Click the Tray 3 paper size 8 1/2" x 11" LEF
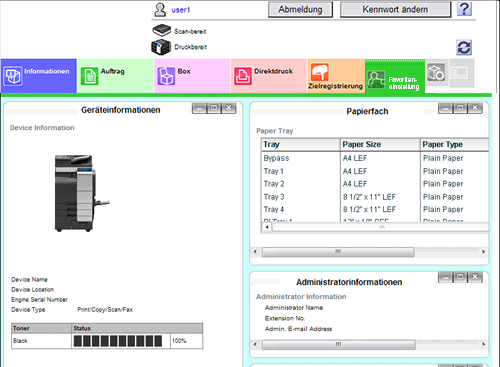Viewport: 500px width, 367px height. pos(369,197)
